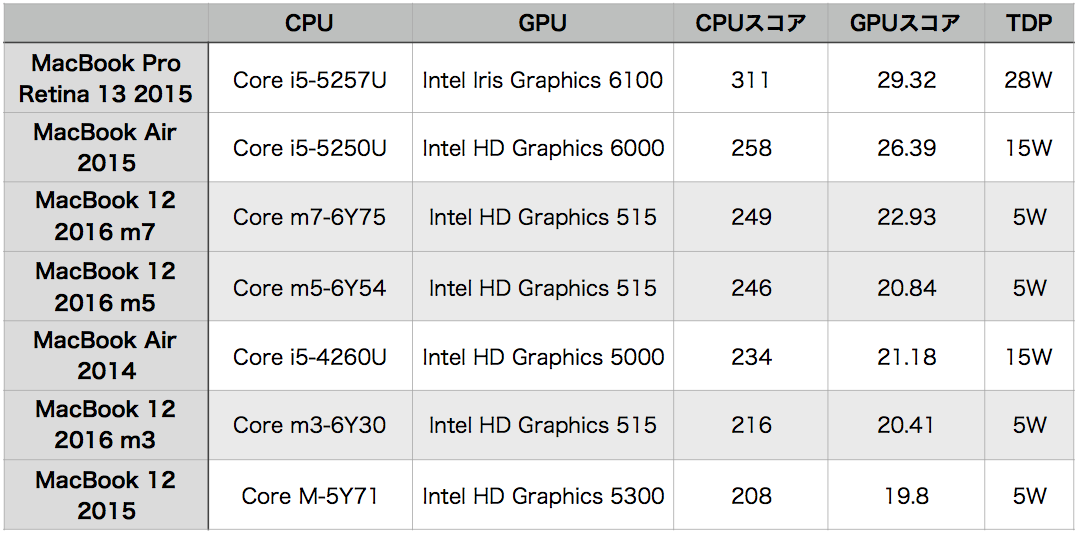Click the GPU score 26.39 cell
This screenshot has height=533, width=1077.
coord(906,147)
